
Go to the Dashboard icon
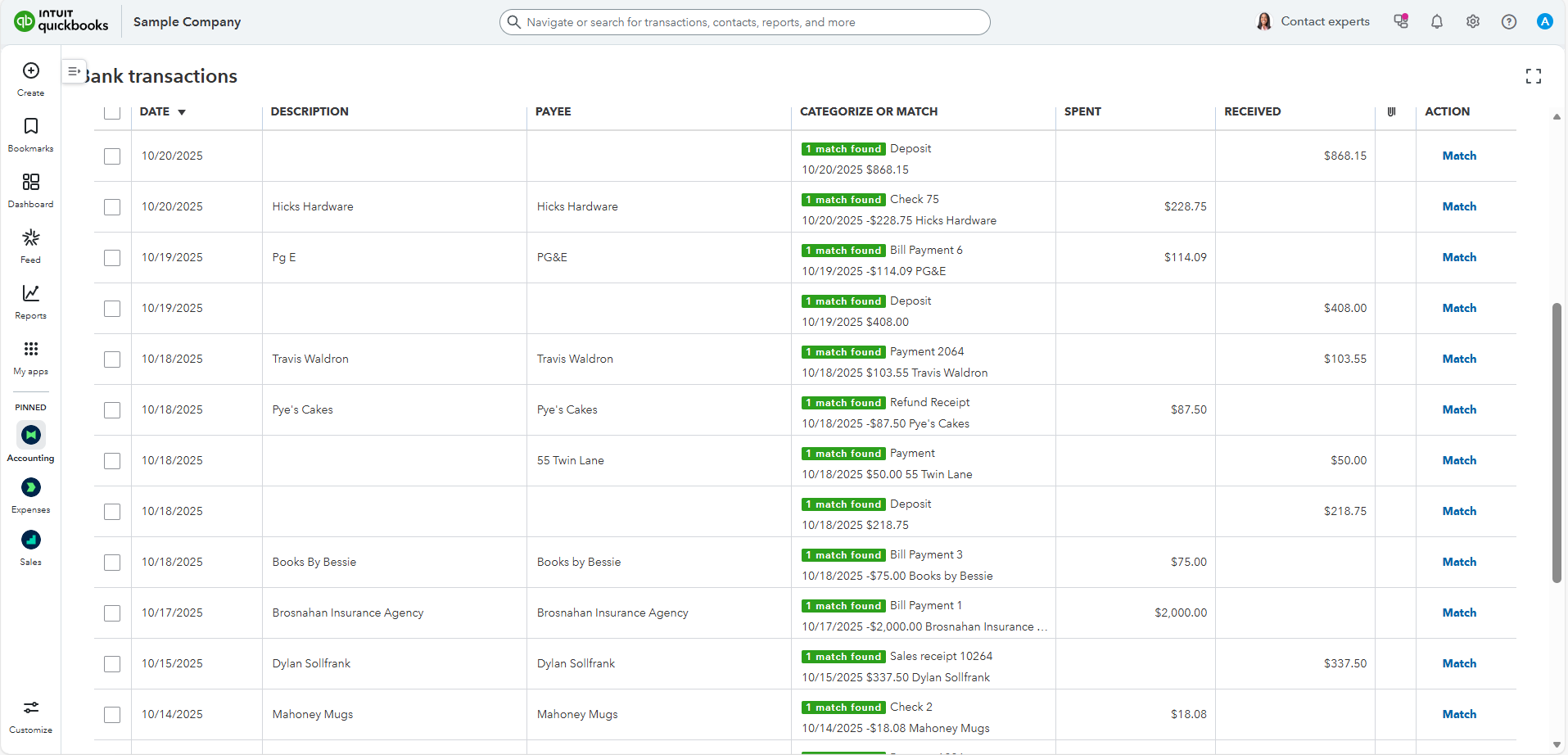(31, 183)
